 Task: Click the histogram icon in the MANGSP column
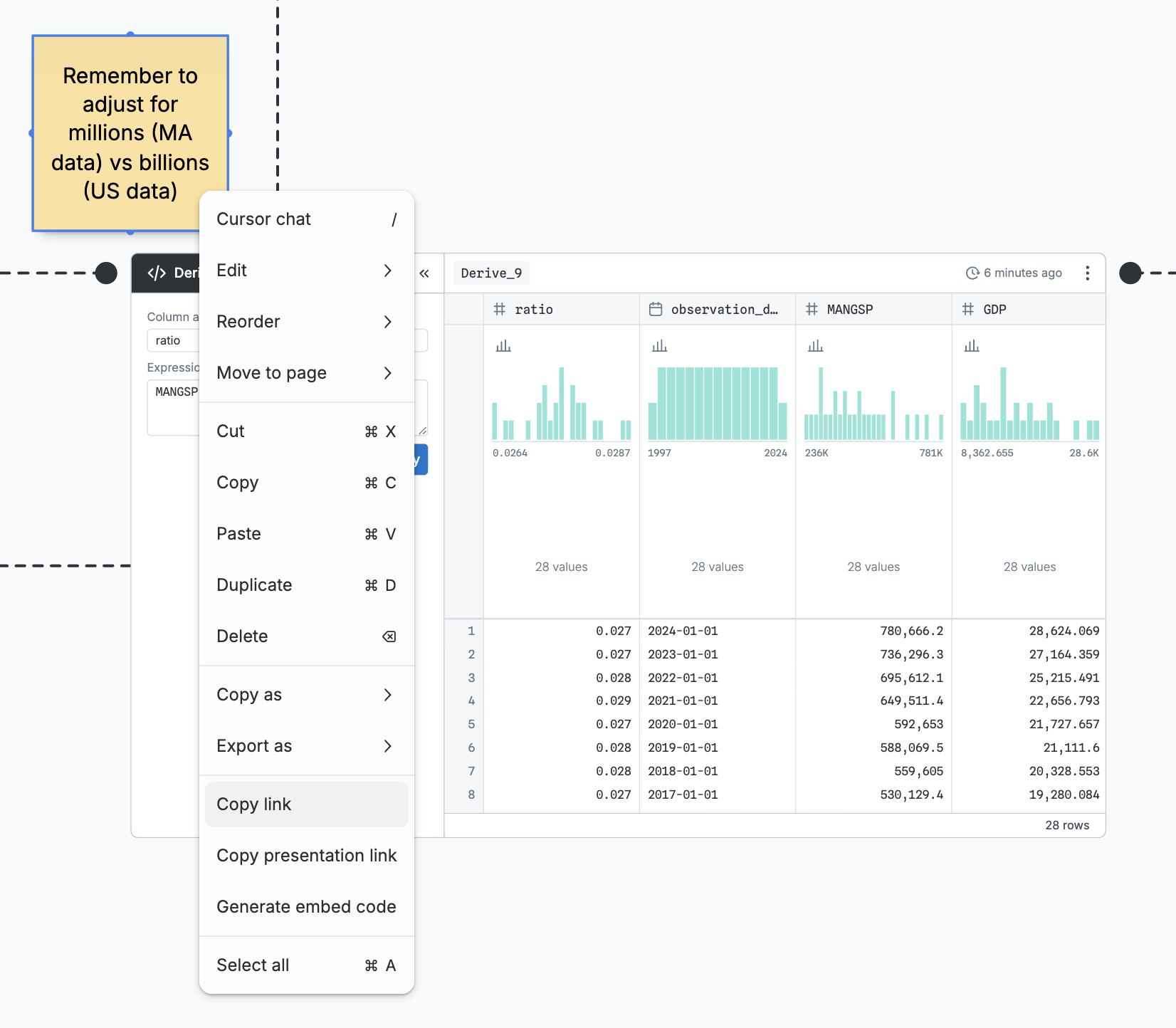pos(815,346)
